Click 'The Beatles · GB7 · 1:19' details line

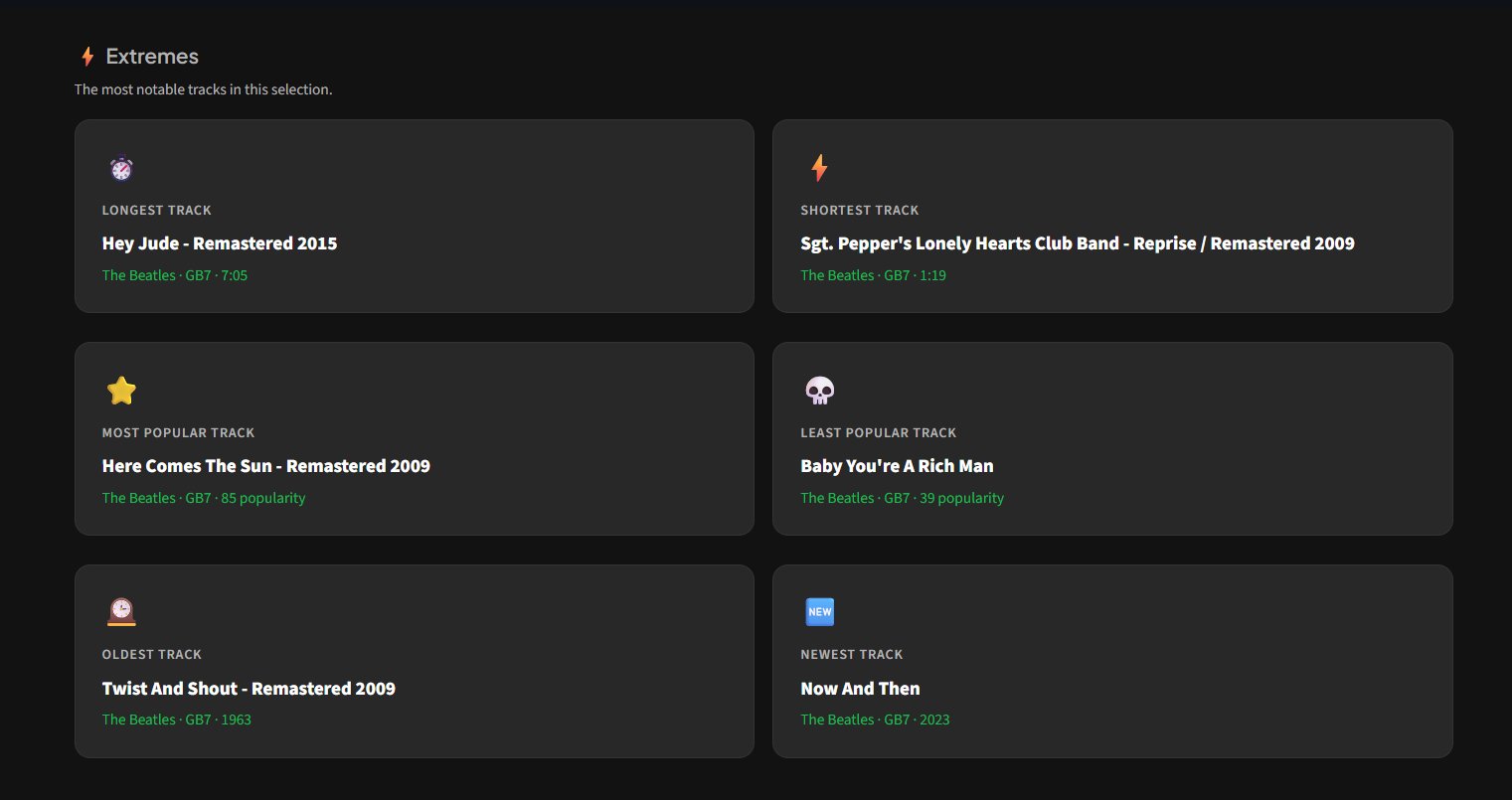coord(873,275)
